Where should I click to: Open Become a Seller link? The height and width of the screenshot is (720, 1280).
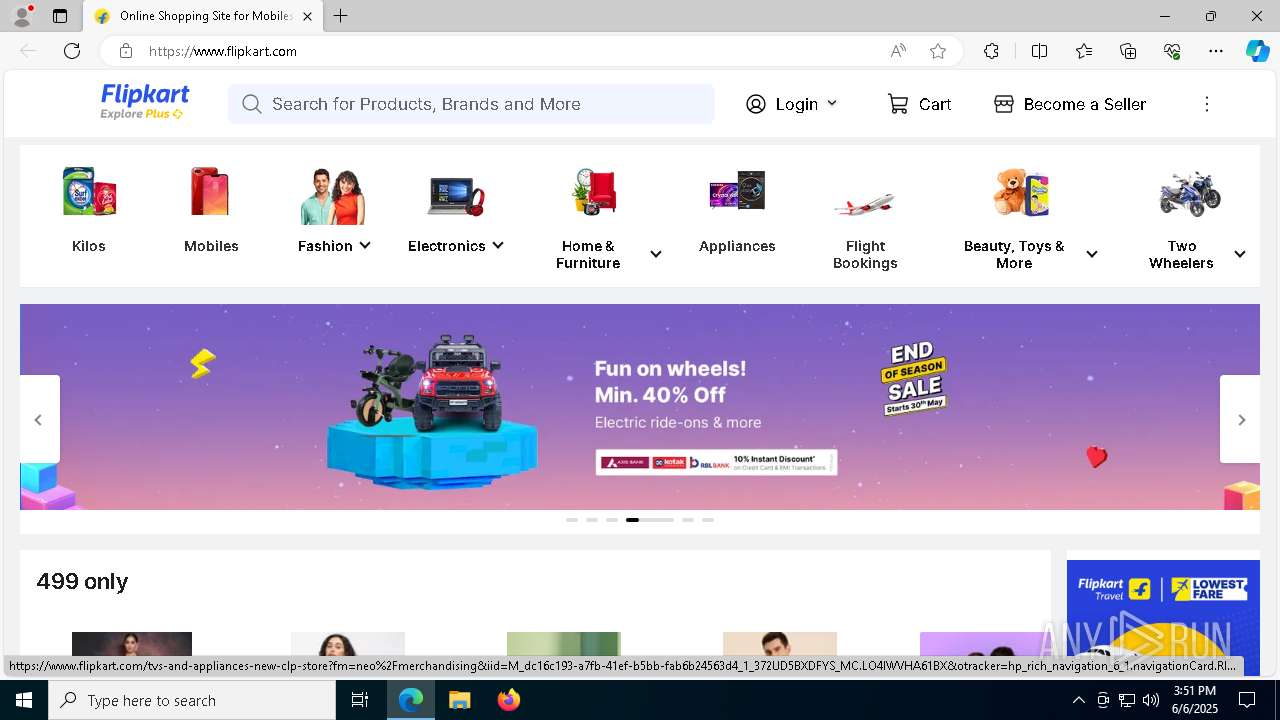click(1070, 104)
